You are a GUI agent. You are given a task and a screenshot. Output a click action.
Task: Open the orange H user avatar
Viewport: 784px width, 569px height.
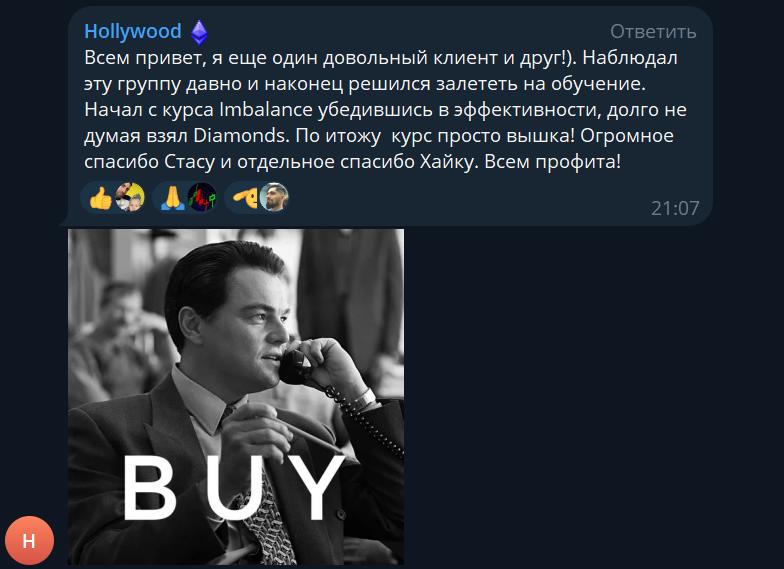29,540
